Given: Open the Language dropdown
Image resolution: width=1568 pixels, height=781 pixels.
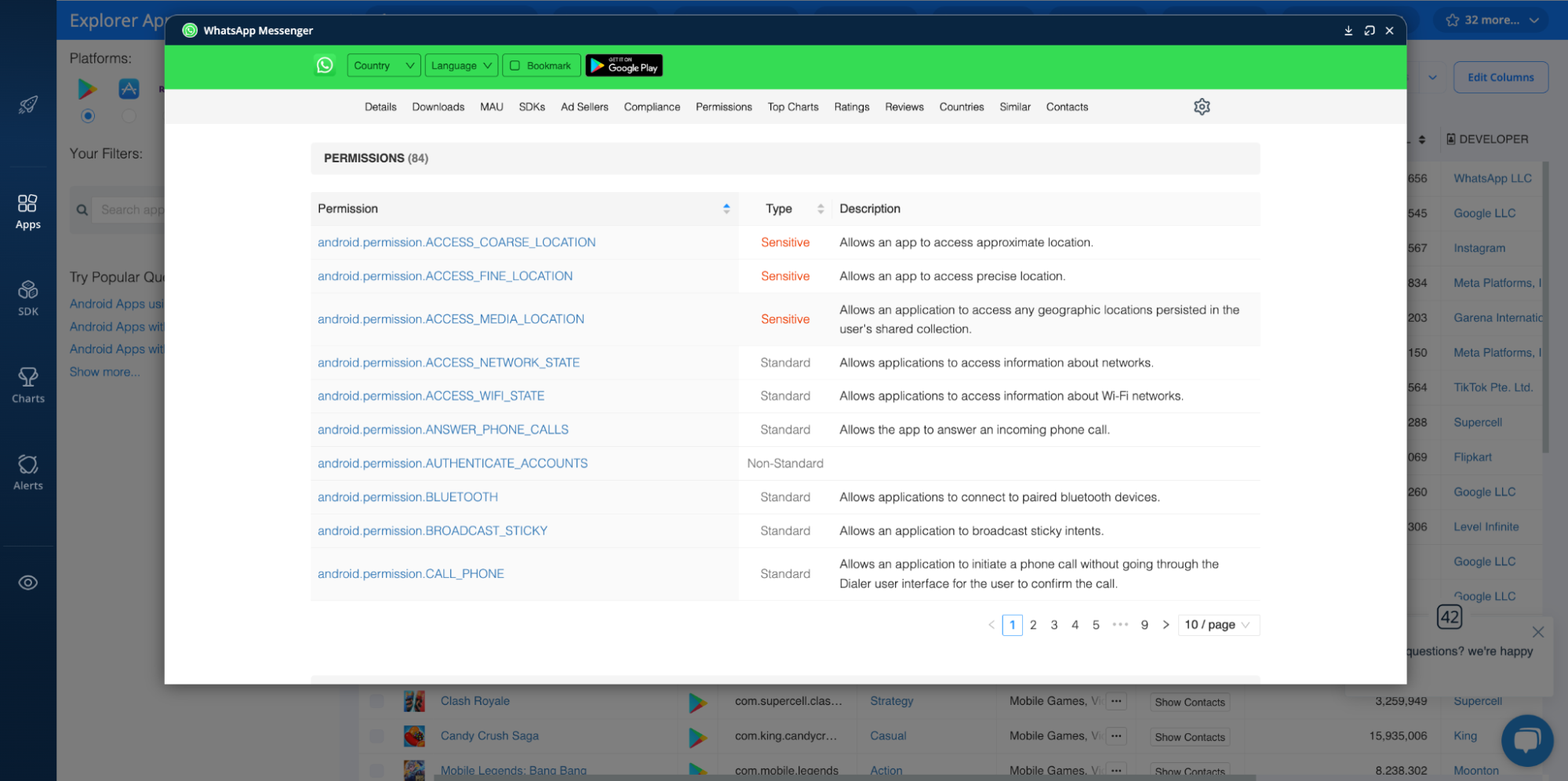Looking at the screenshot, I should click(x=461, y=66).
